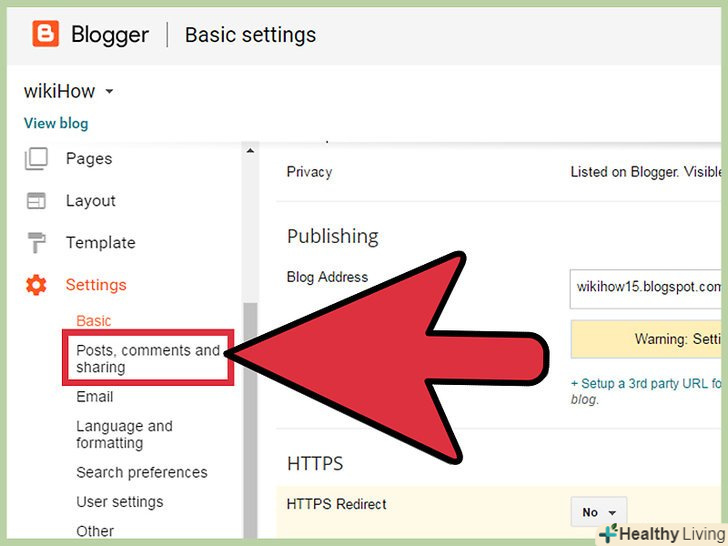Click the orange Settings gear icon
The image size is (728, 546).
point(36,285)
